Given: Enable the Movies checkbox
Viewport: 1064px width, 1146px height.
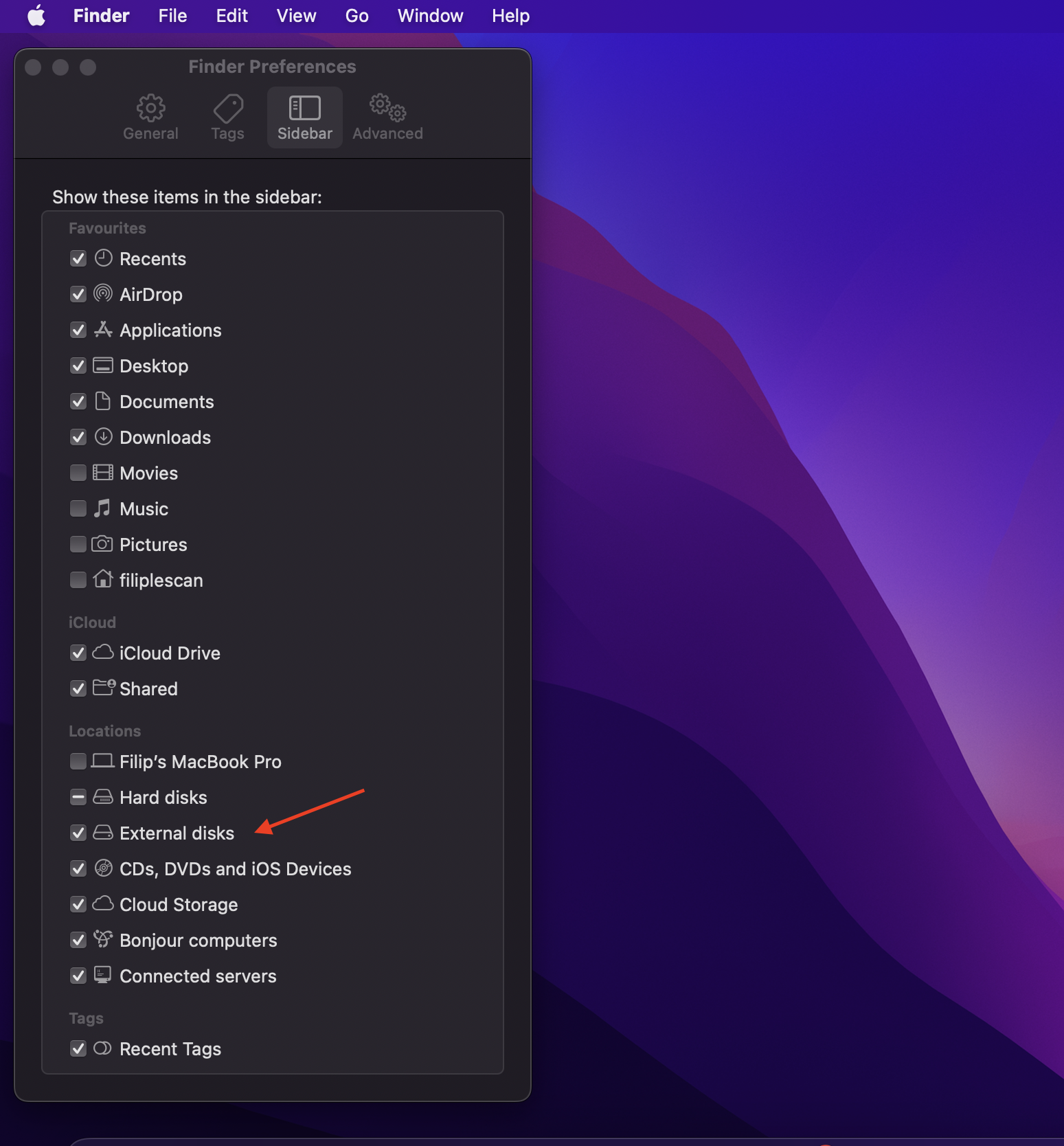Looking at the screenshot, I should 78,473.
